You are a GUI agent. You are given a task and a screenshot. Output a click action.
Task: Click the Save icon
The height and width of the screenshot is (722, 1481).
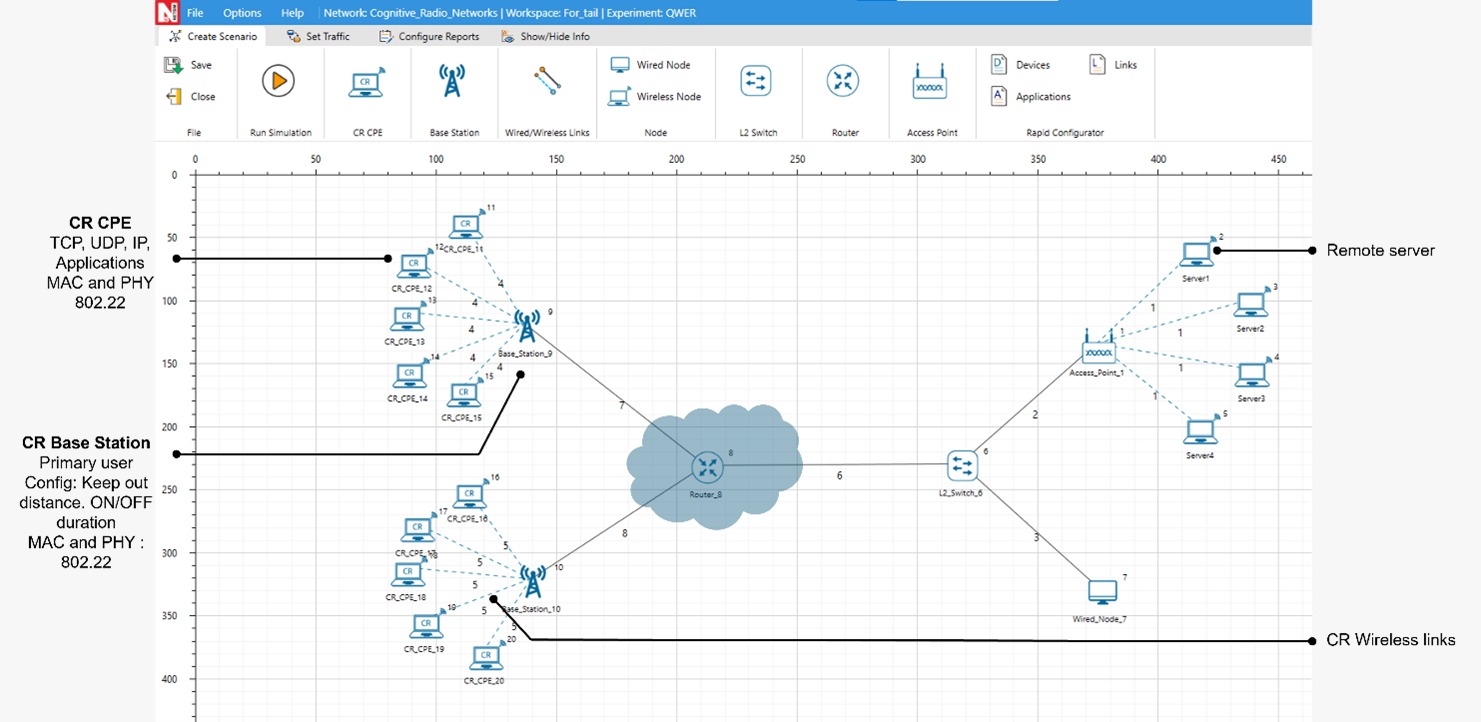click(172, 65)
